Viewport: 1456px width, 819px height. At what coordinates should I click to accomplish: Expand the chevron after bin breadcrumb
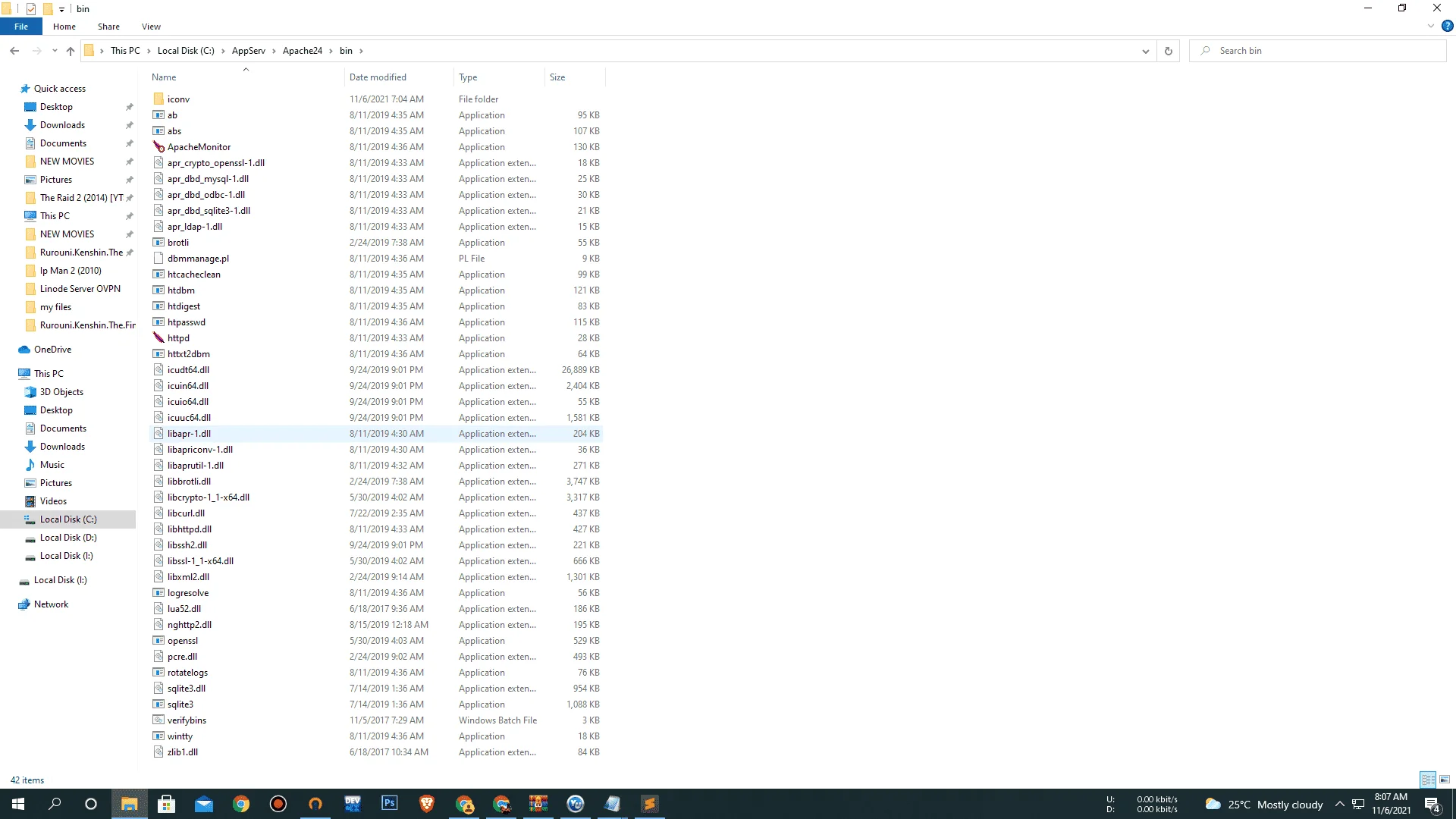point(361,51)
